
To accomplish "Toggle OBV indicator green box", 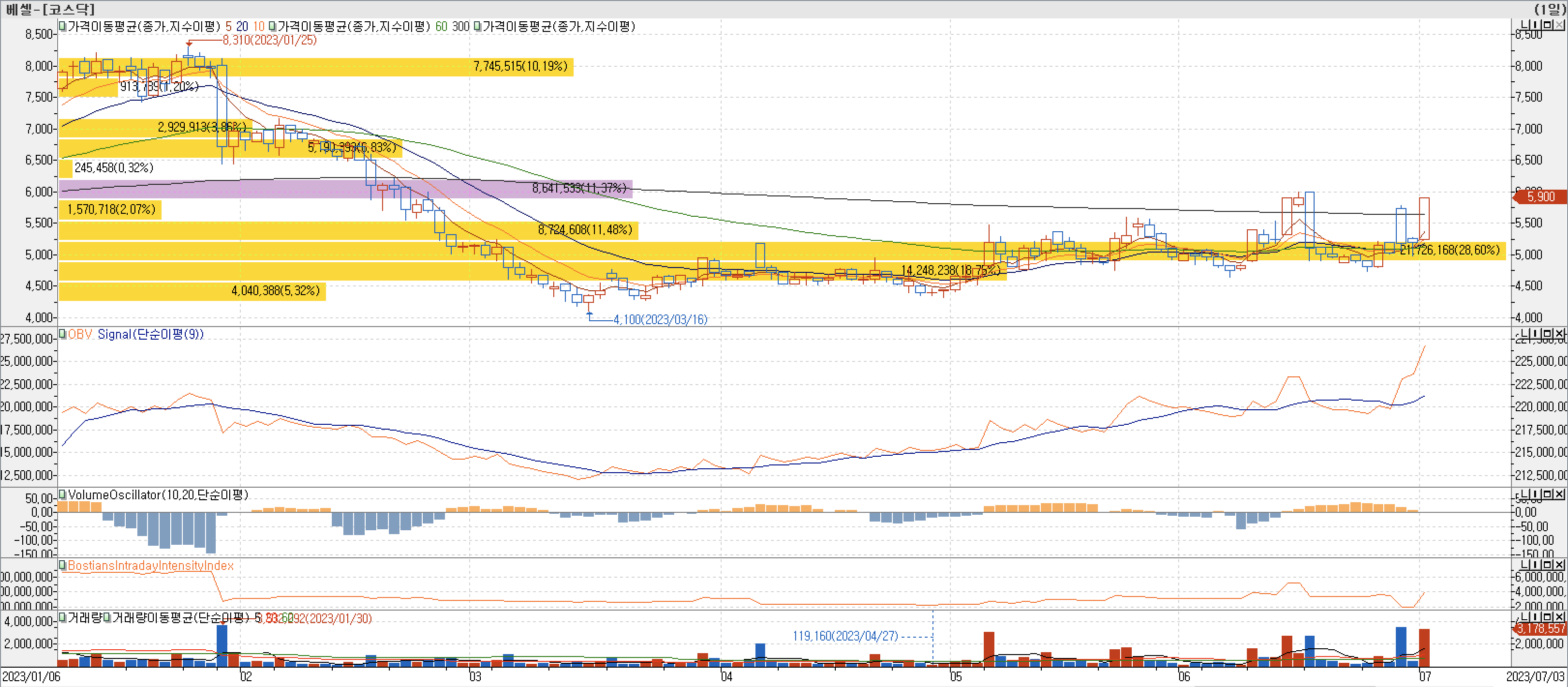I will pyautogui.click(x=62, y=334).
